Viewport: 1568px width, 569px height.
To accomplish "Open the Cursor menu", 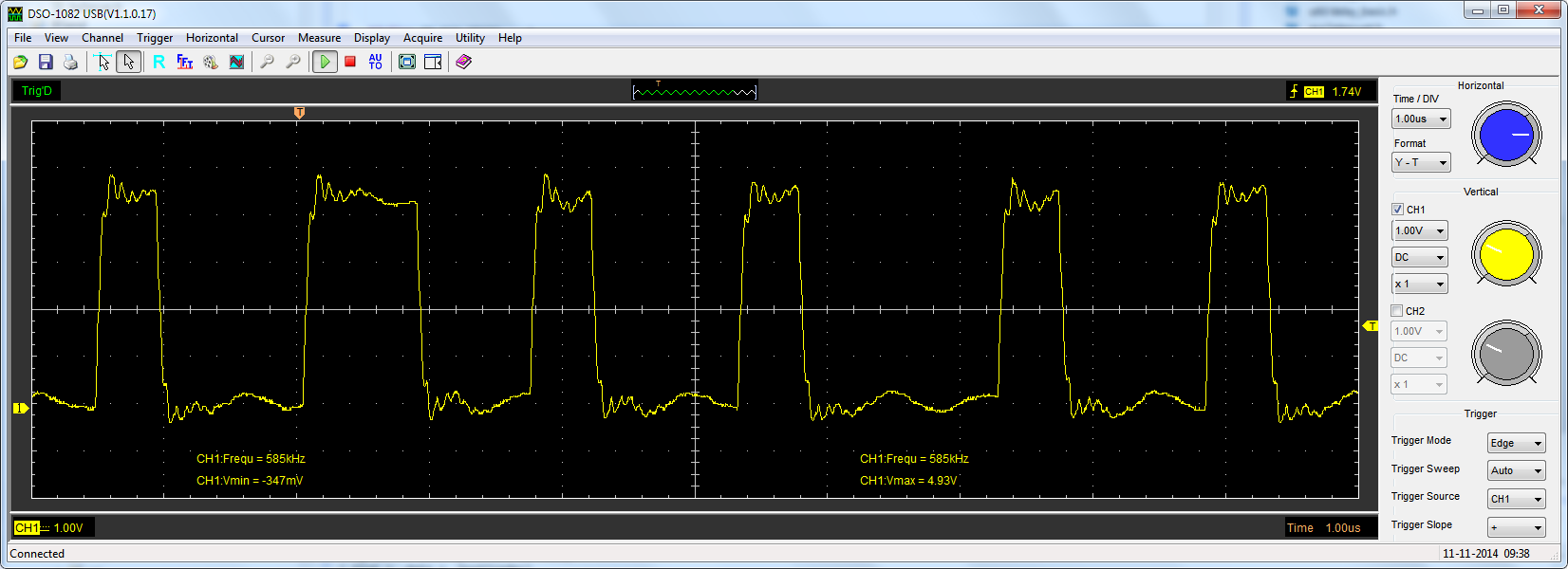I will [x=268, y=38].
